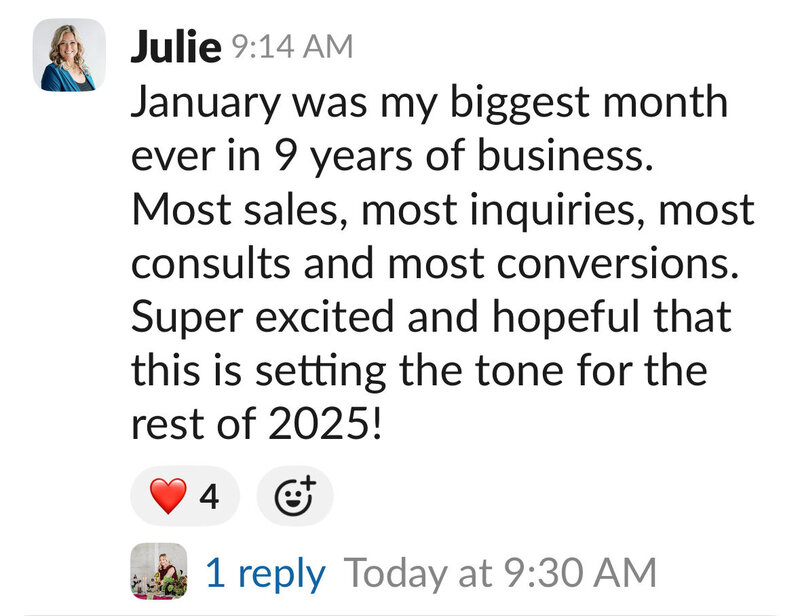Click the line "Super excited and hopeful that"
The width and height of the screenshot is (800, 616).
(431, 317)
